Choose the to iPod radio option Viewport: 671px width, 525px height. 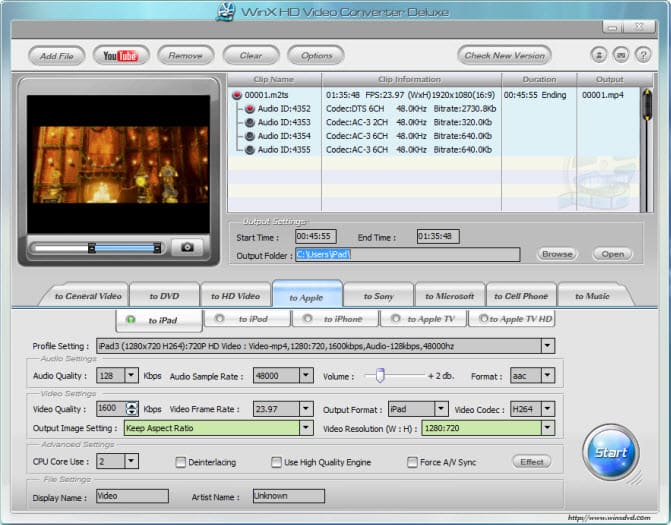point(219,319)
